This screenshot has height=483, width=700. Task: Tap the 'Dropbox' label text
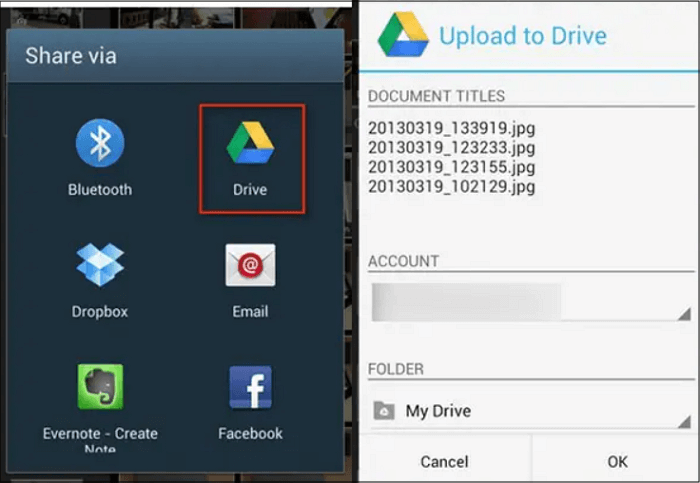point(100,311)
